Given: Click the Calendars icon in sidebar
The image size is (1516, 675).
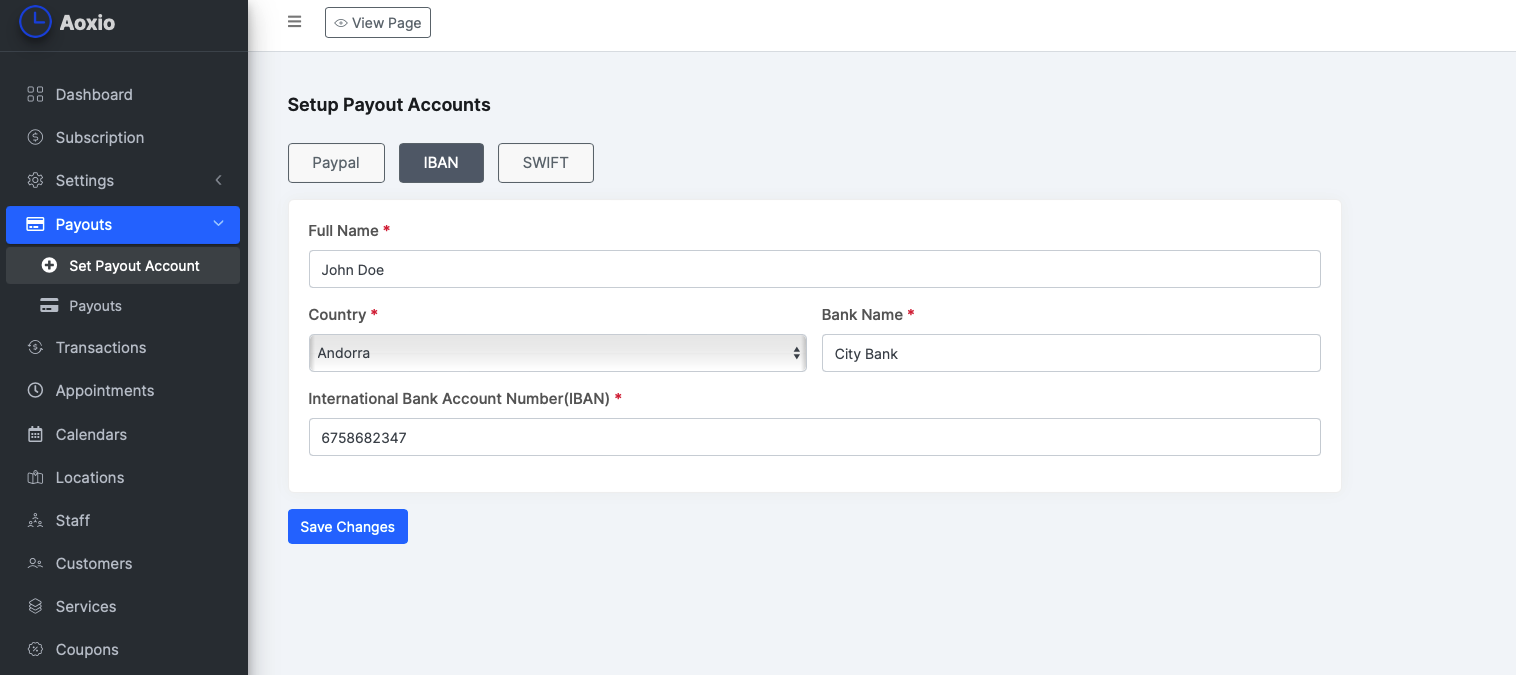Looking at the screenshot, I should [x=35, y=434].
